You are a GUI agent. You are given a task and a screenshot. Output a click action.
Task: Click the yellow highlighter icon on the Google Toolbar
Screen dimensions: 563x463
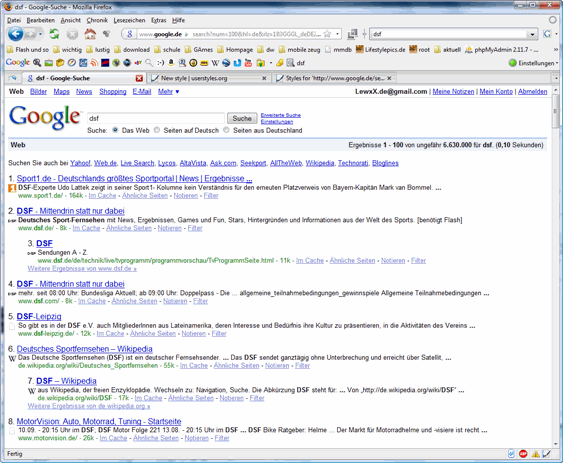(280, 63)
